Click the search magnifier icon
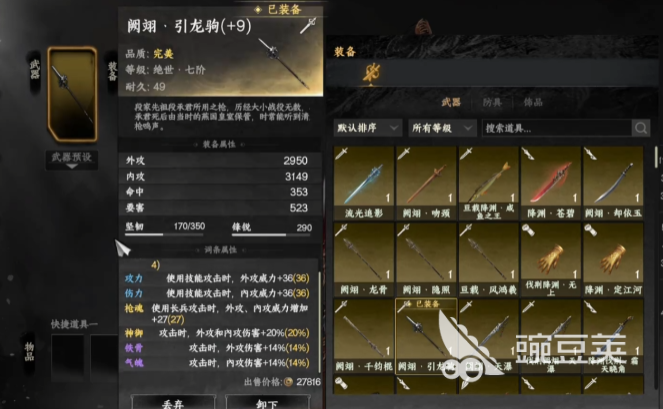663x409 pixels. [x=641, y=128]
